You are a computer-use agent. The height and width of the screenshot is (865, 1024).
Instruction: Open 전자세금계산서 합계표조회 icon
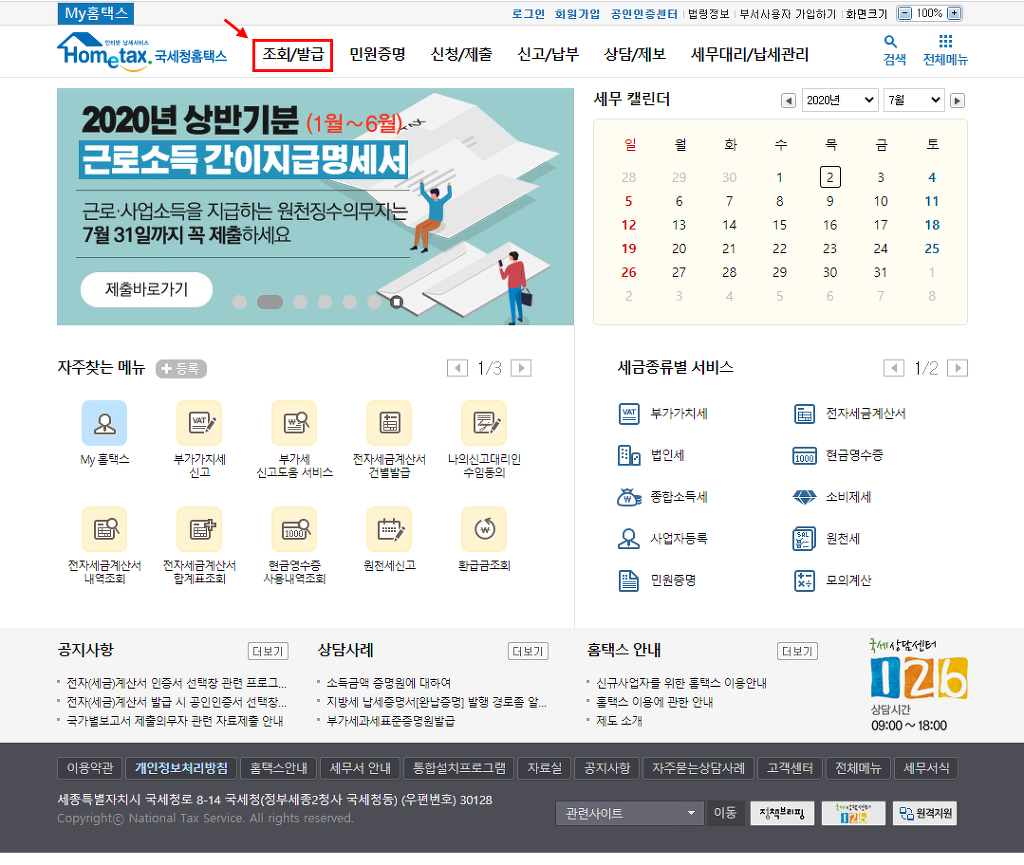coord(199,529)
